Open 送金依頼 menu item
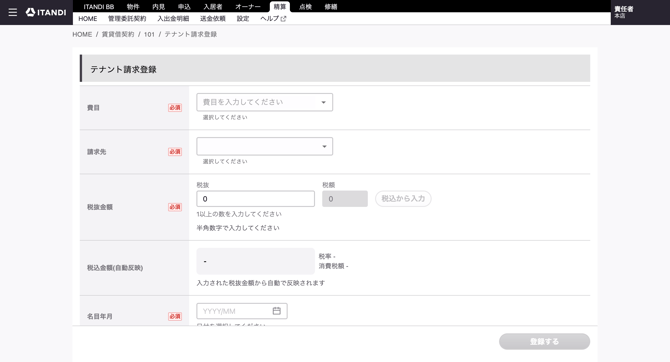 [x=213, y=19]
